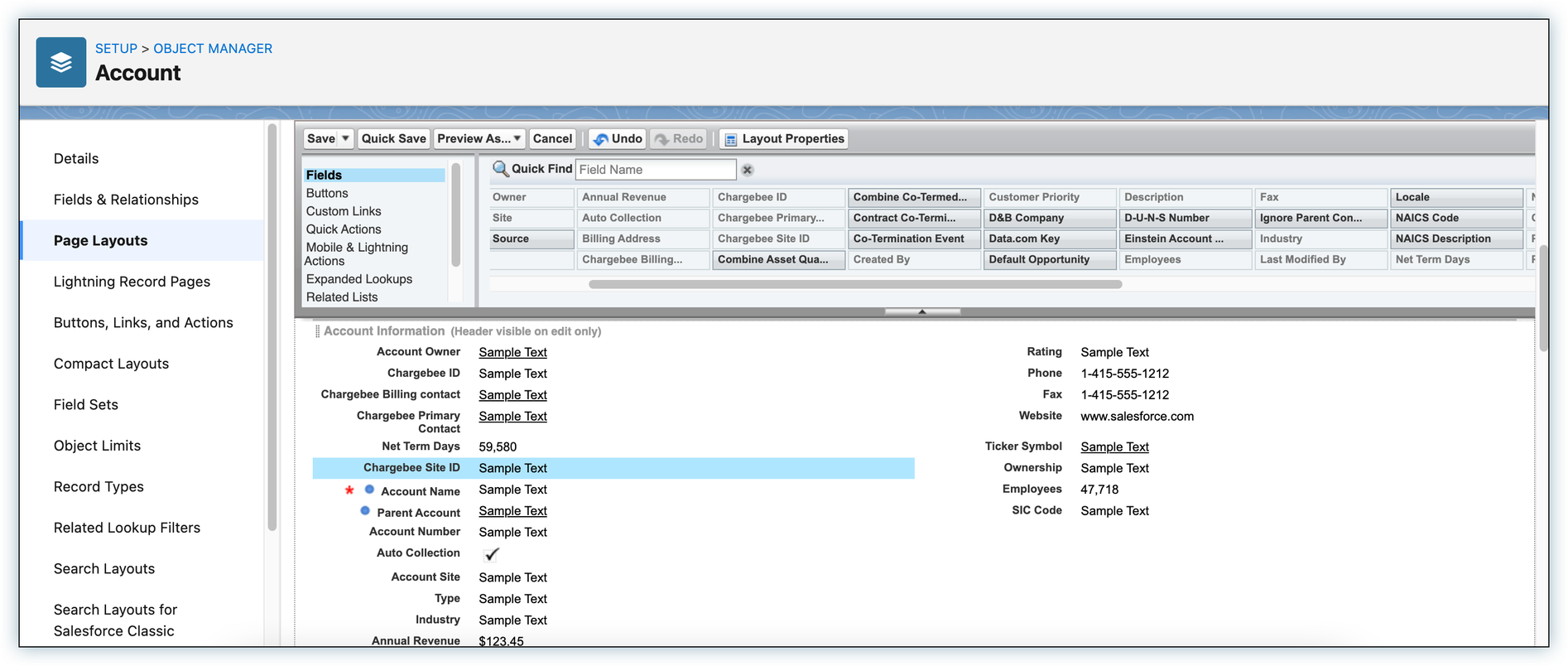Click the blue dot beside Account Name

[x=369, y=490]
